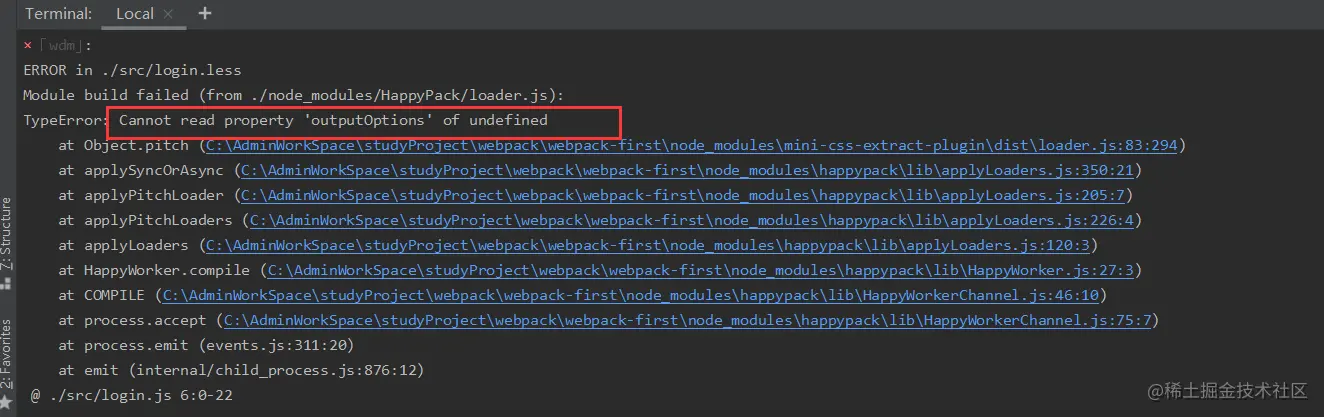
Task: Click the 'Terminal:' panel label
Action: coord(59,14)
